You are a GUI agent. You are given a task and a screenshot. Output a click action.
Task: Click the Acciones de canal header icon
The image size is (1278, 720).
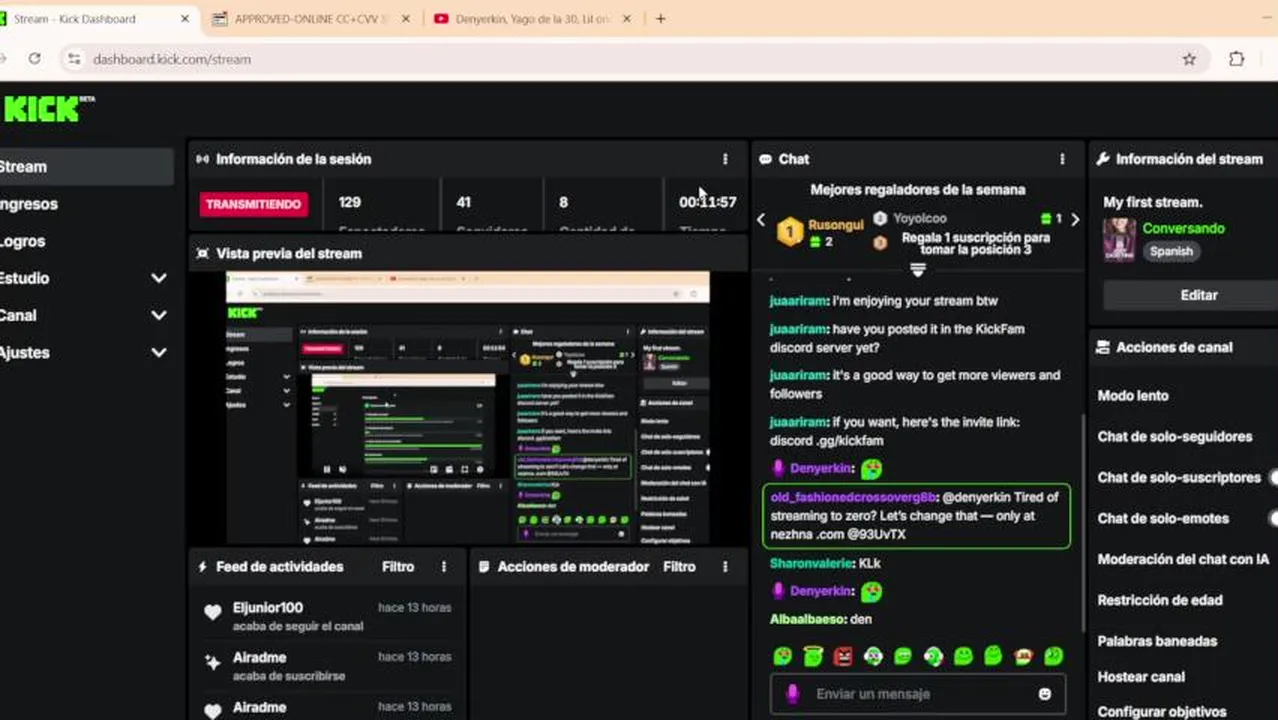[x=1103, y=347]
